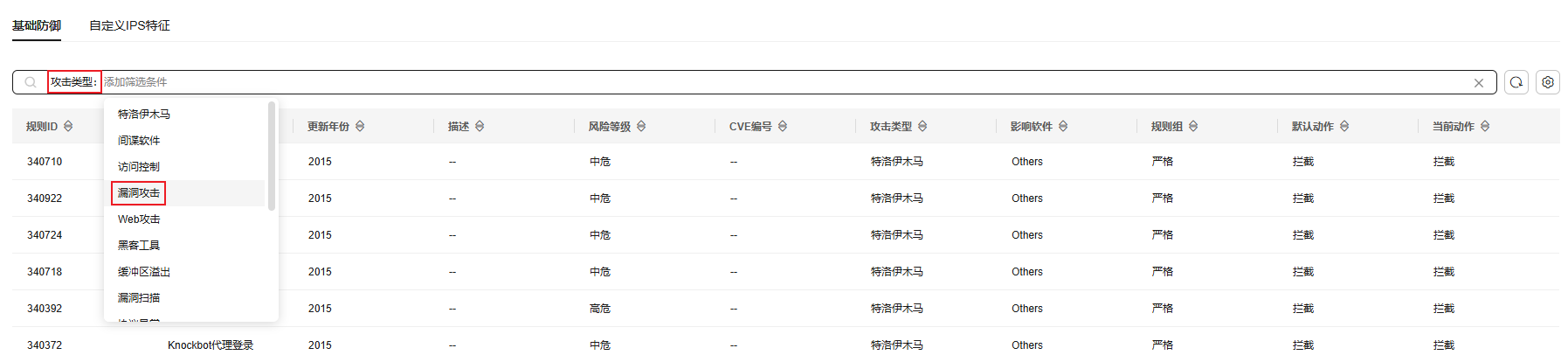The height and width of the screenshot is (362, 1568).
Task: Pick Web攻击 option in dropdown
Action: point(139,219)
